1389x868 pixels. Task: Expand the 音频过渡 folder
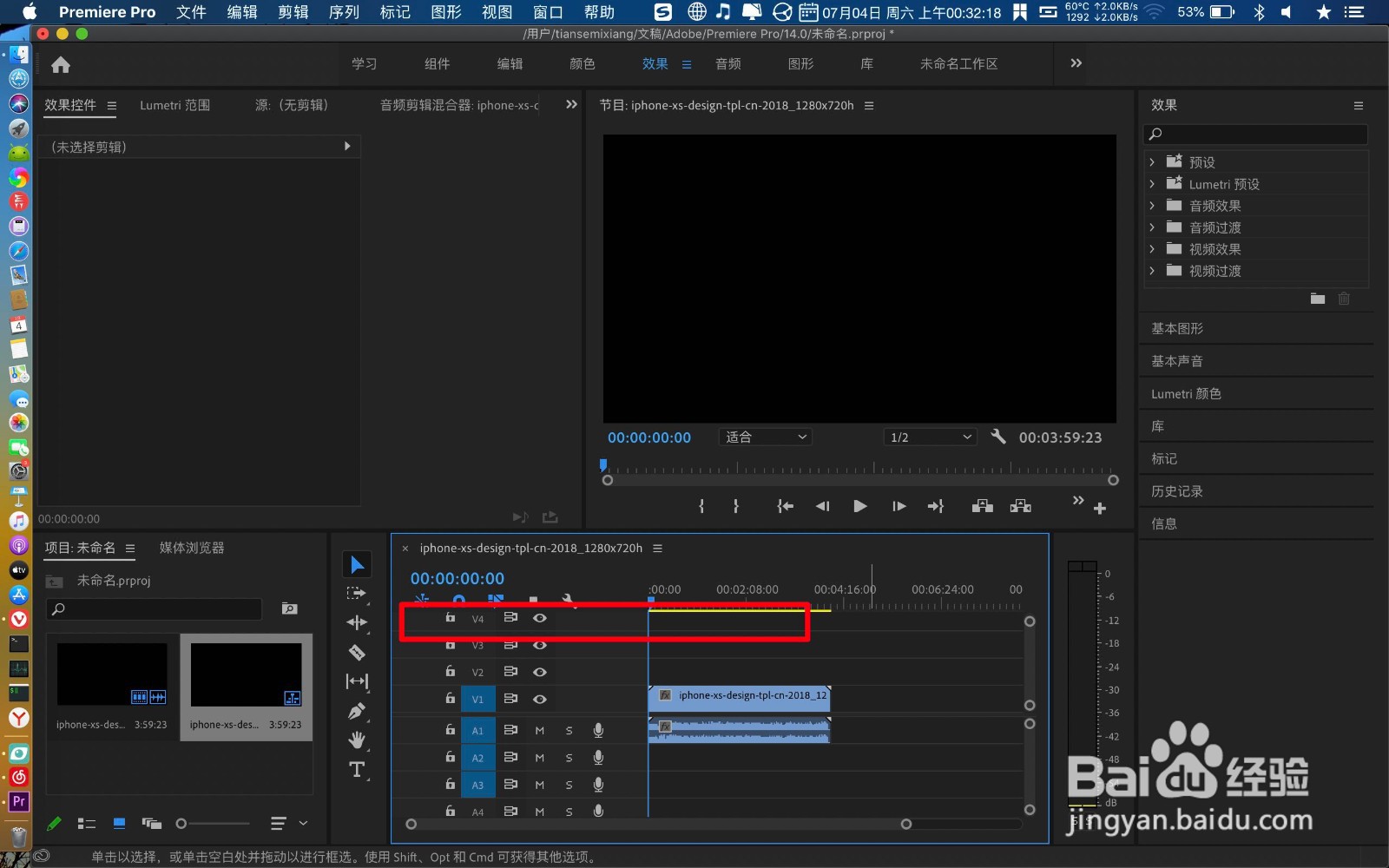tap(1152, 227)
